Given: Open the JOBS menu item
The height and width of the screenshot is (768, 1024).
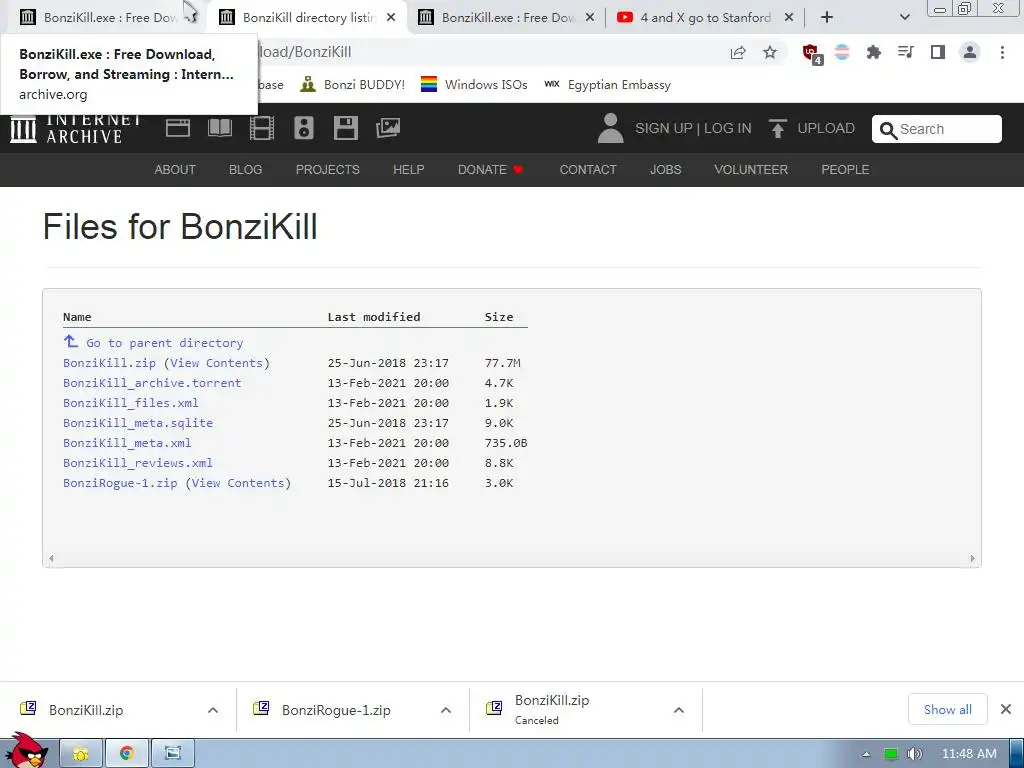Looking at the screenshot, I should (x=665, y=170).
